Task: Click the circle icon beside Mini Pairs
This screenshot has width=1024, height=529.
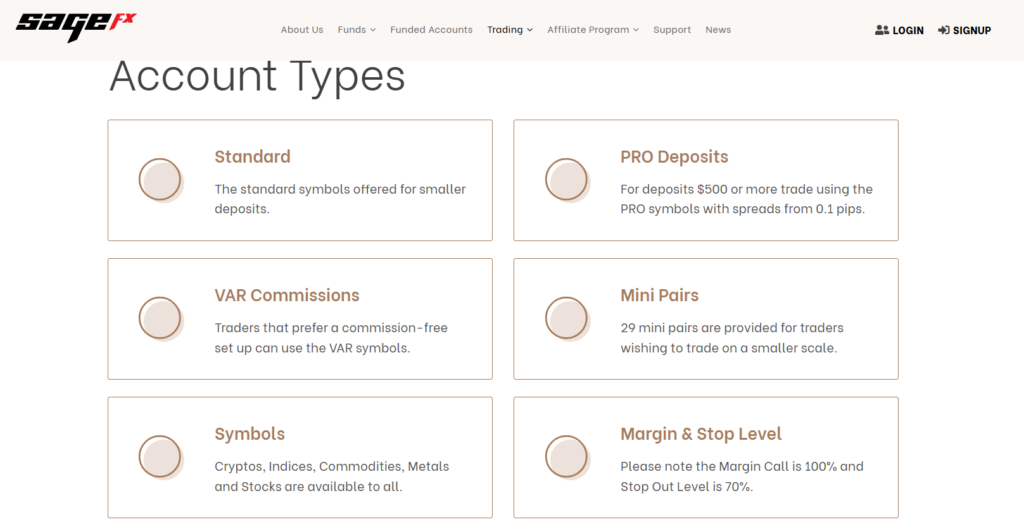Action: [566, 318]
